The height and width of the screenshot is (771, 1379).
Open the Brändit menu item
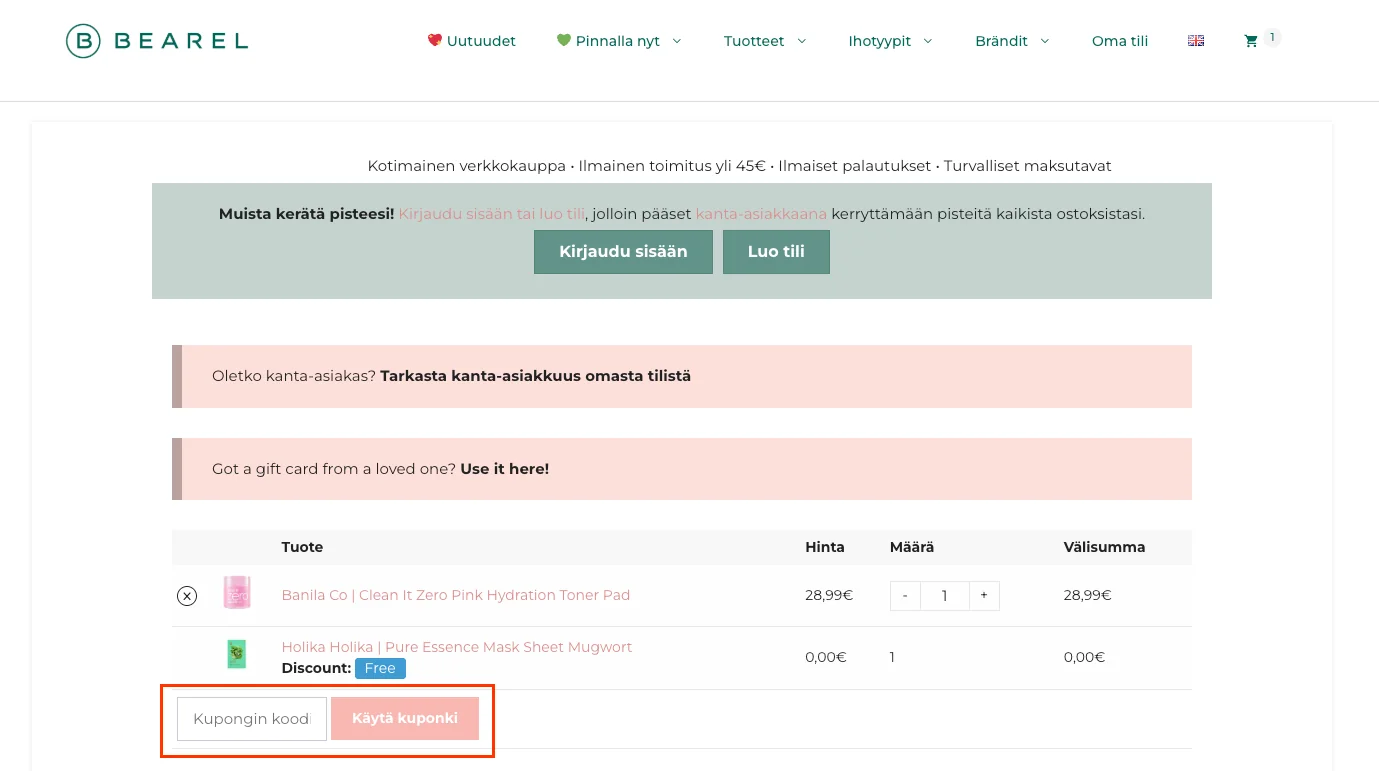tap(1001, 41)
